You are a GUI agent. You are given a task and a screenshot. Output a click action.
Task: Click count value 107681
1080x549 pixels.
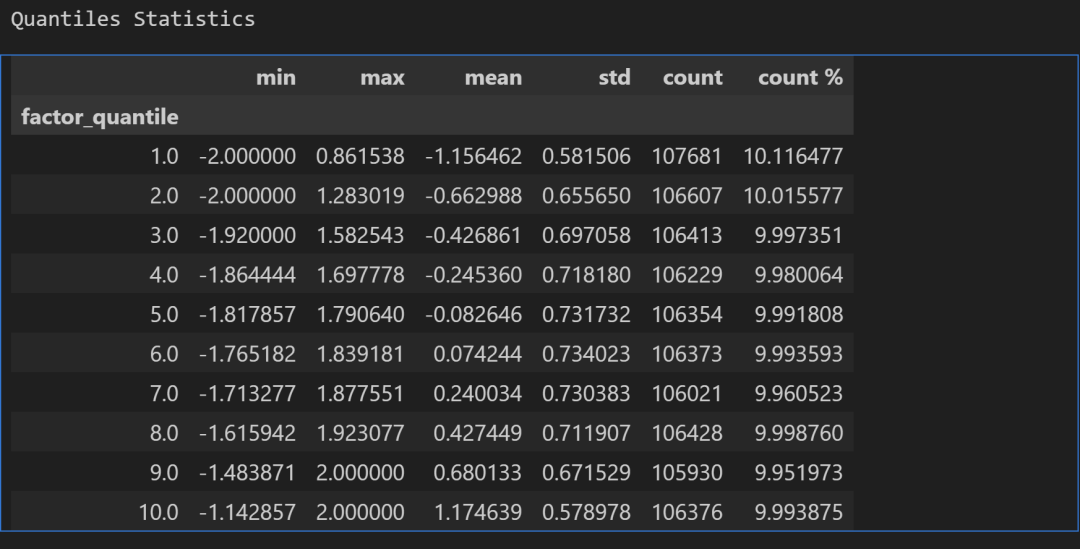coord(687,156)
